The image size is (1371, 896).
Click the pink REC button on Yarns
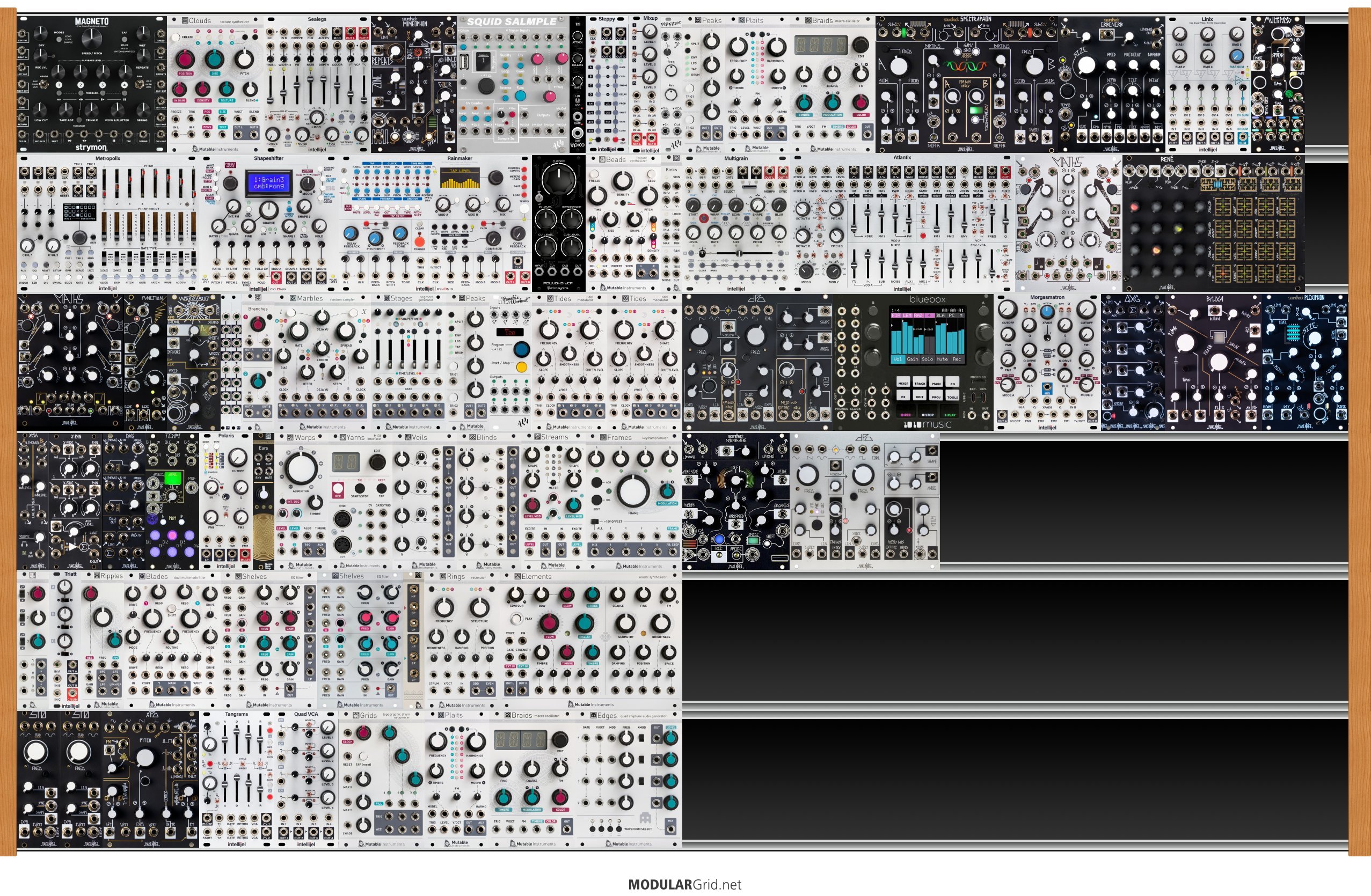pyautogui.click(x=338, y=490)
